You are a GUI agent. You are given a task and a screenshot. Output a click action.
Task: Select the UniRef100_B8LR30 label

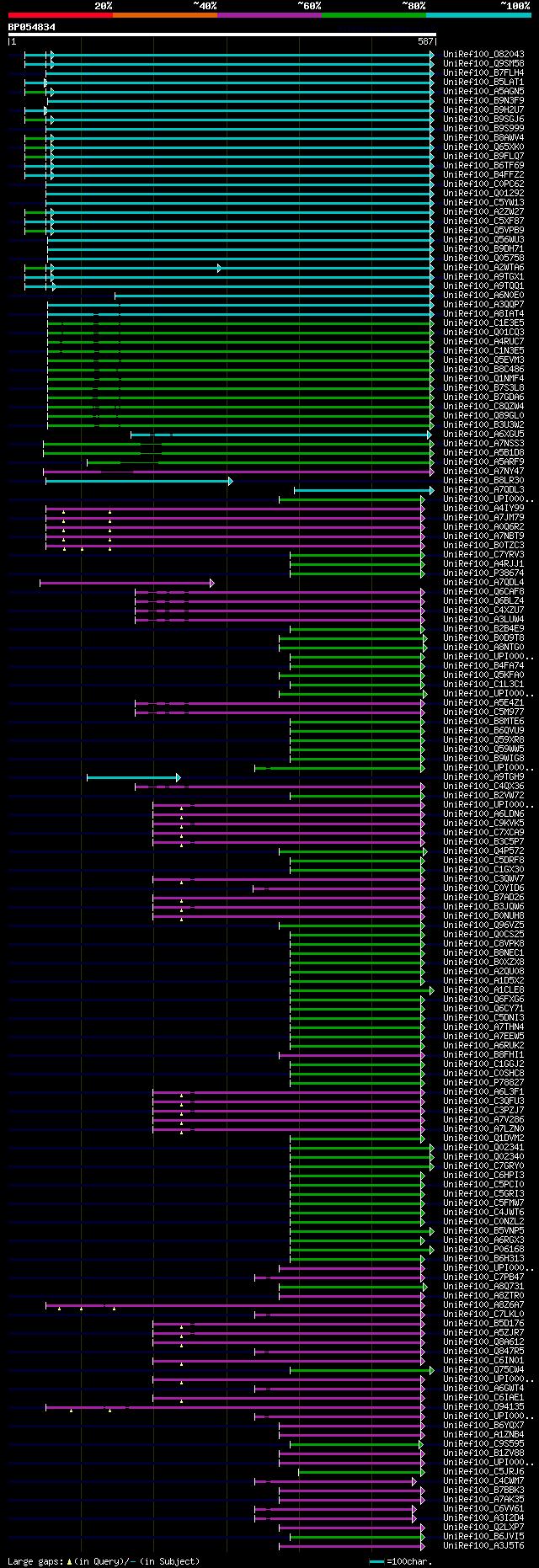tap(483, 480)
